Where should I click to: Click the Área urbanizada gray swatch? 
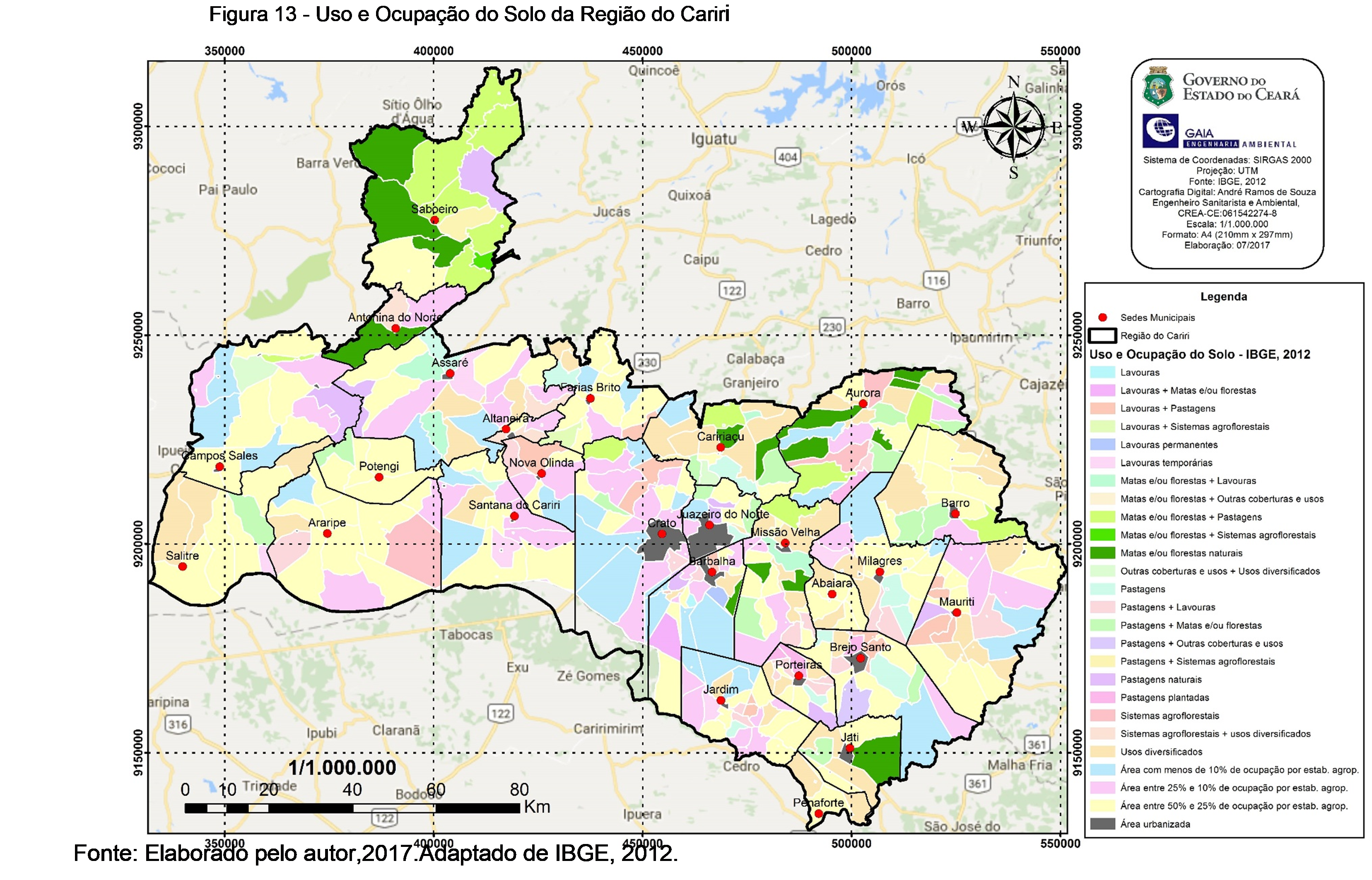coord(1103,823)
